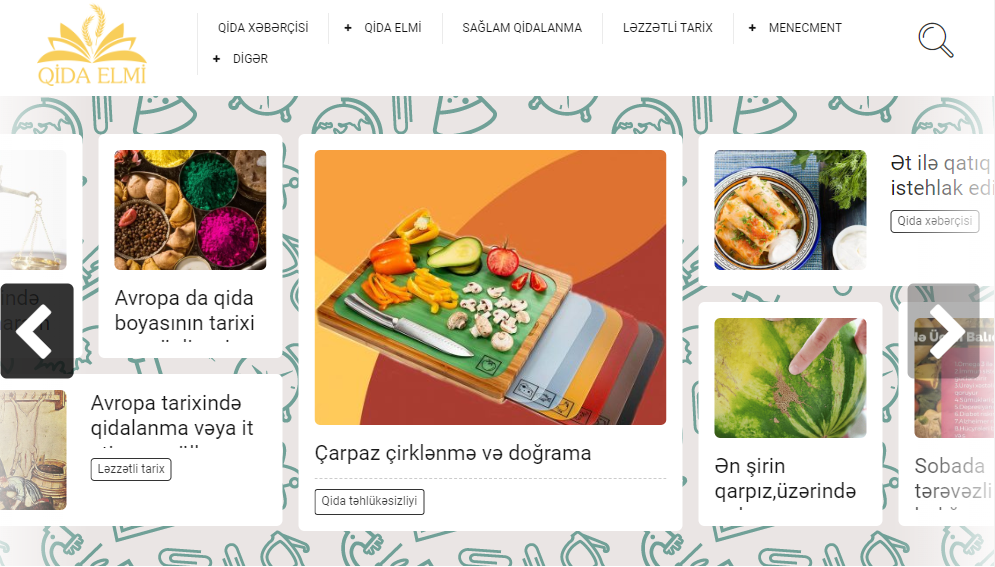995x567 pixels.
Task: Open the QİDA XƏBƏRÇİSİ menu item
Action: [263, 28]
